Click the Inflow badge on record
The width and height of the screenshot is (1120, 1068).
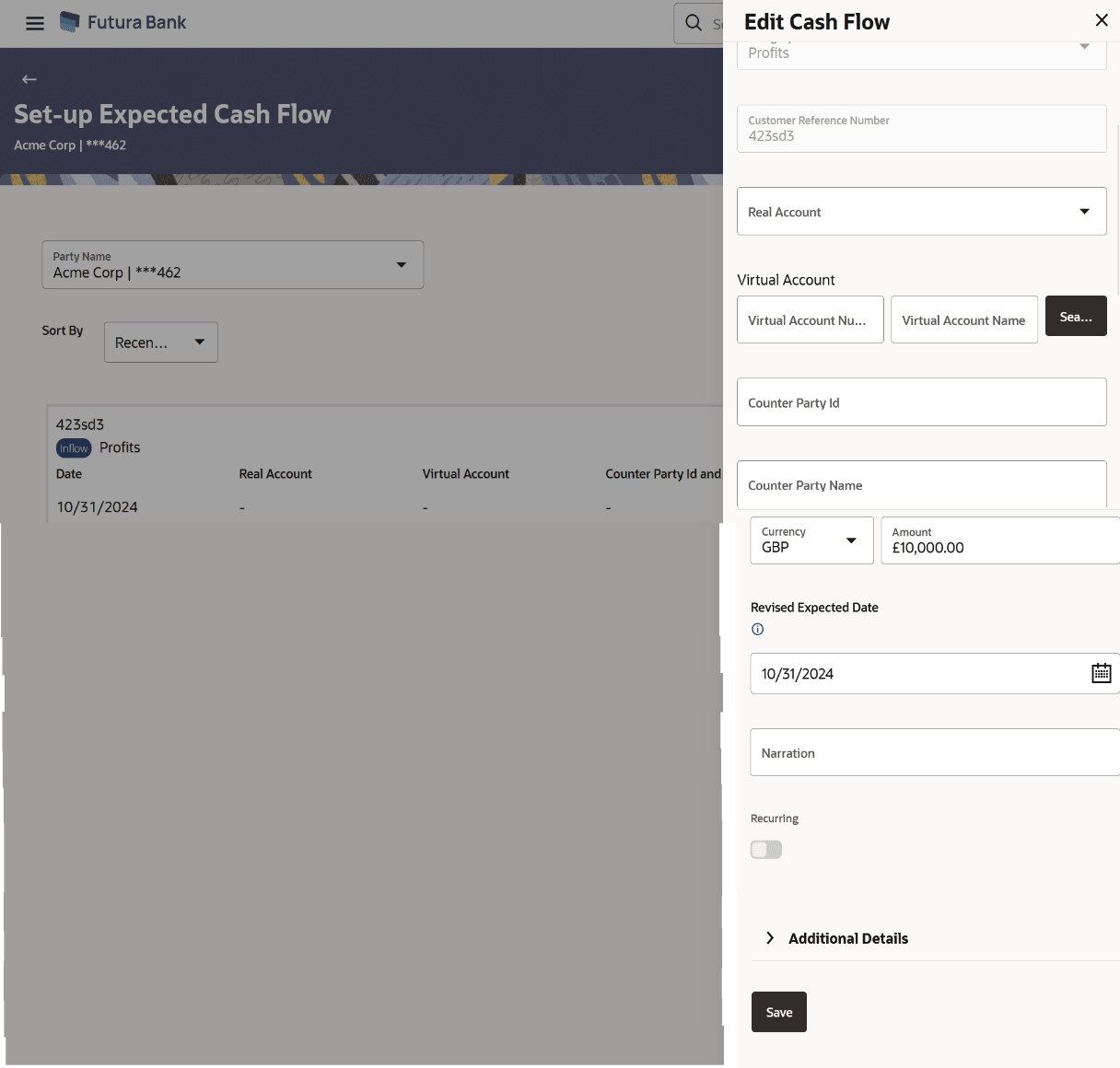[x=74, y=448]
